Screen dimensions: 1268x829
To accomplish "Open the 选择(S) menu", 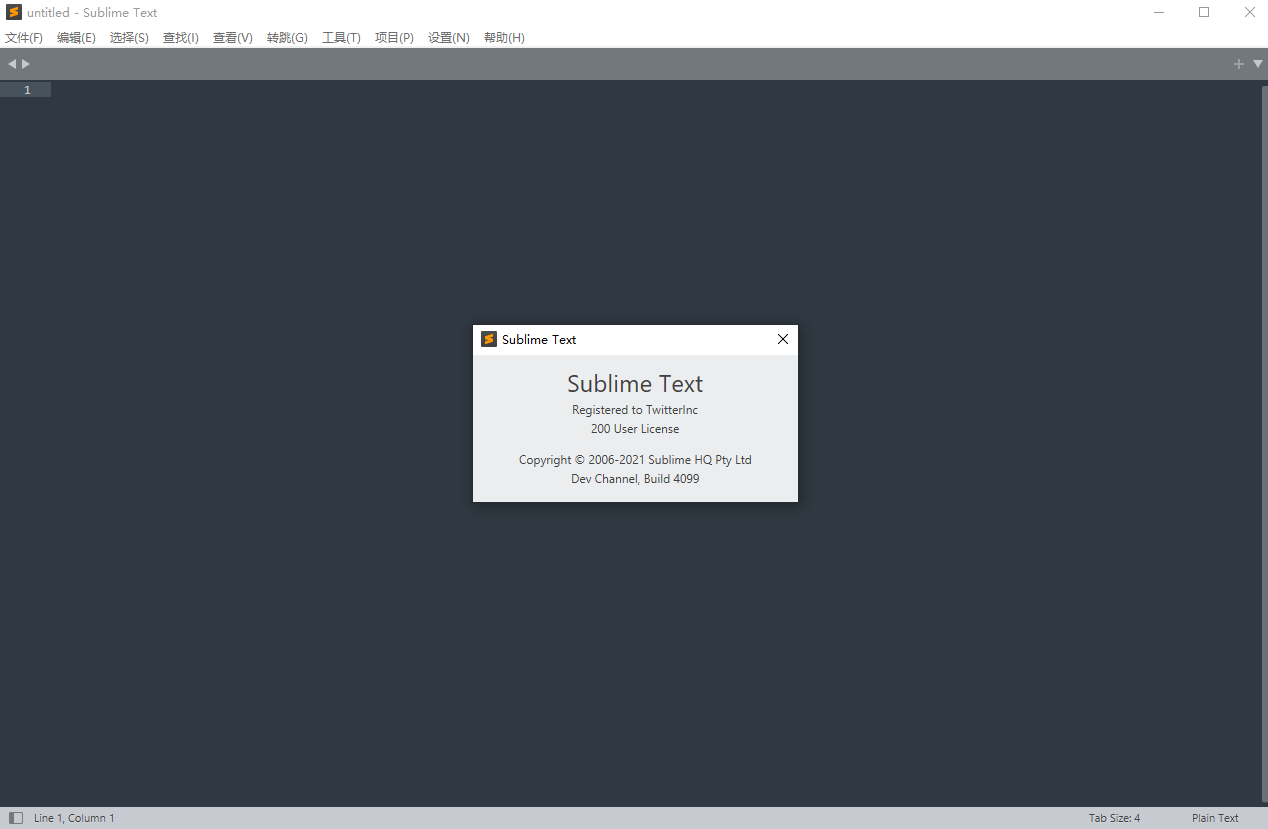I will coord(129,38).
